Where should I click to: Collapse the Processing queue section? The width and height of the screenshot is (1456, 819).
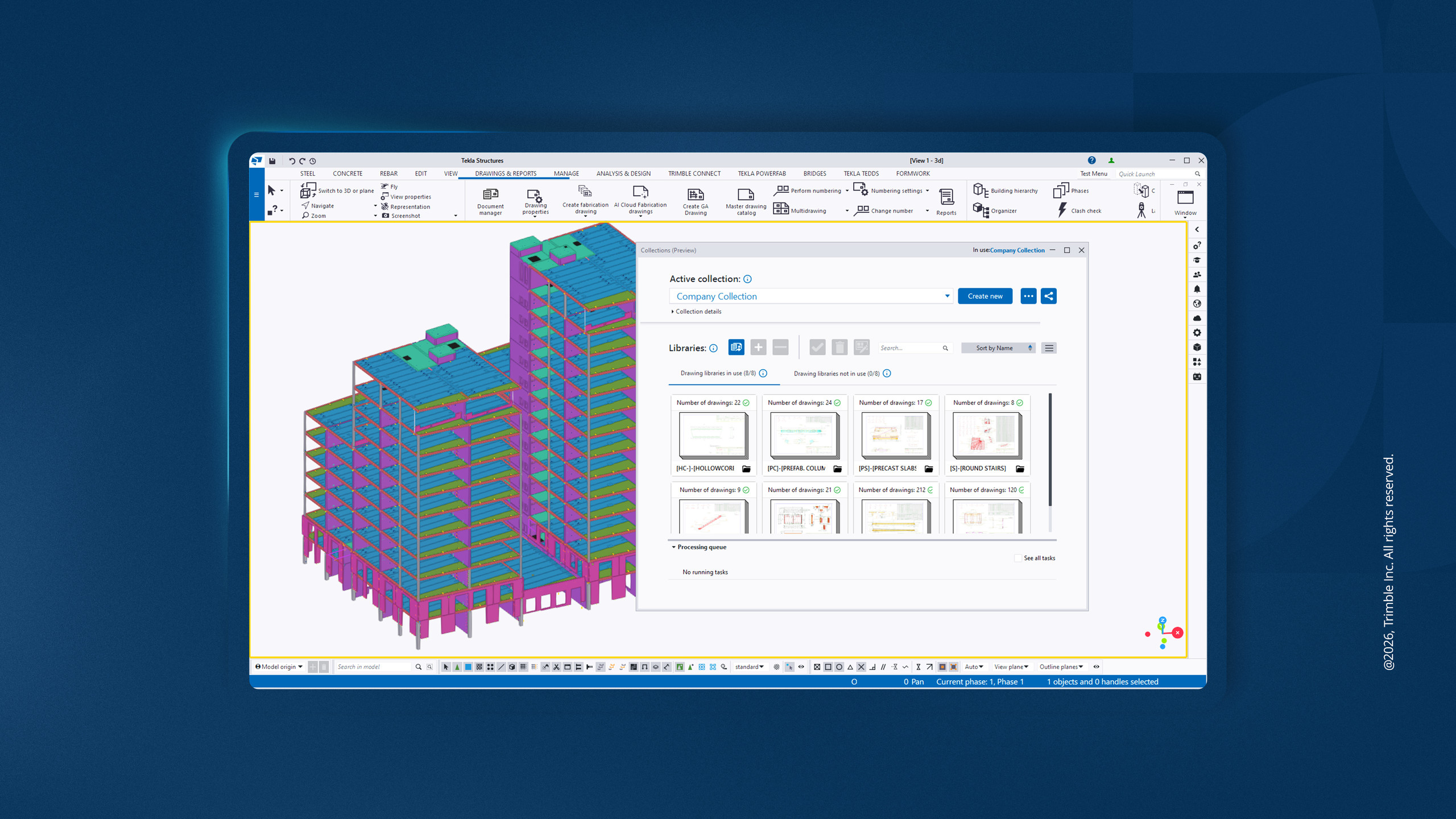(673, 547)
